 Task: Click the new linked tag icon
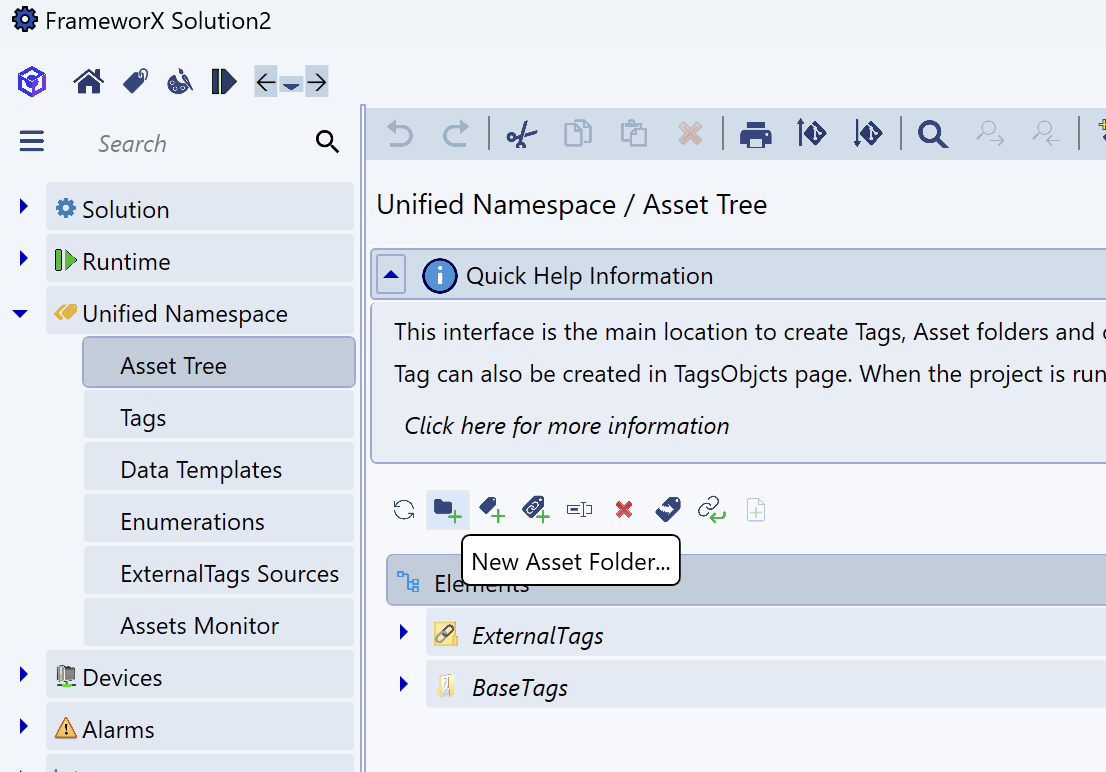(x=535, y=510)
